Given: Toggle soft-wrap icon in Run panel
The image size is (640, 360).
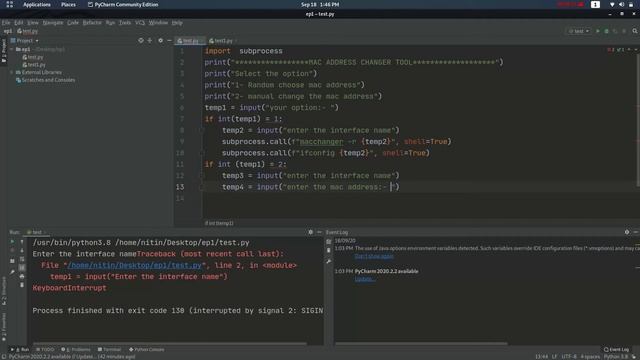Looking at the screenshot, I should (x=22, y=259).
